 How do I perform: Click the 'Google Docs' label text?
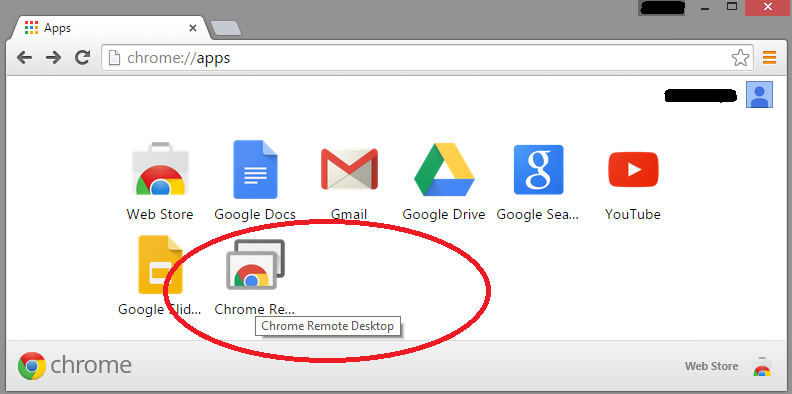[255, 214]
